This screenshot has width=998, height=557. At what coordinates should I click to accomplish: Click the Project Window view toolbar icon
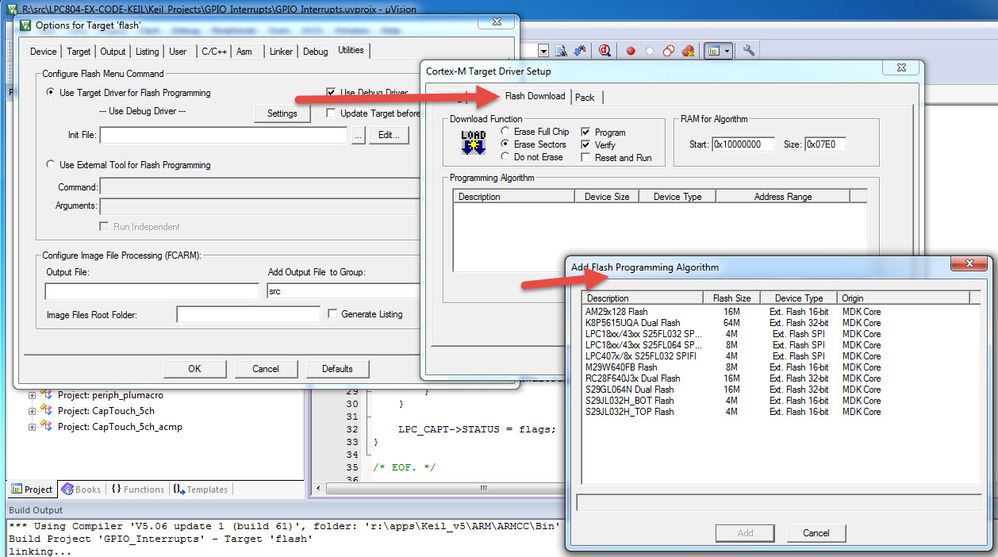coord(713,51)
